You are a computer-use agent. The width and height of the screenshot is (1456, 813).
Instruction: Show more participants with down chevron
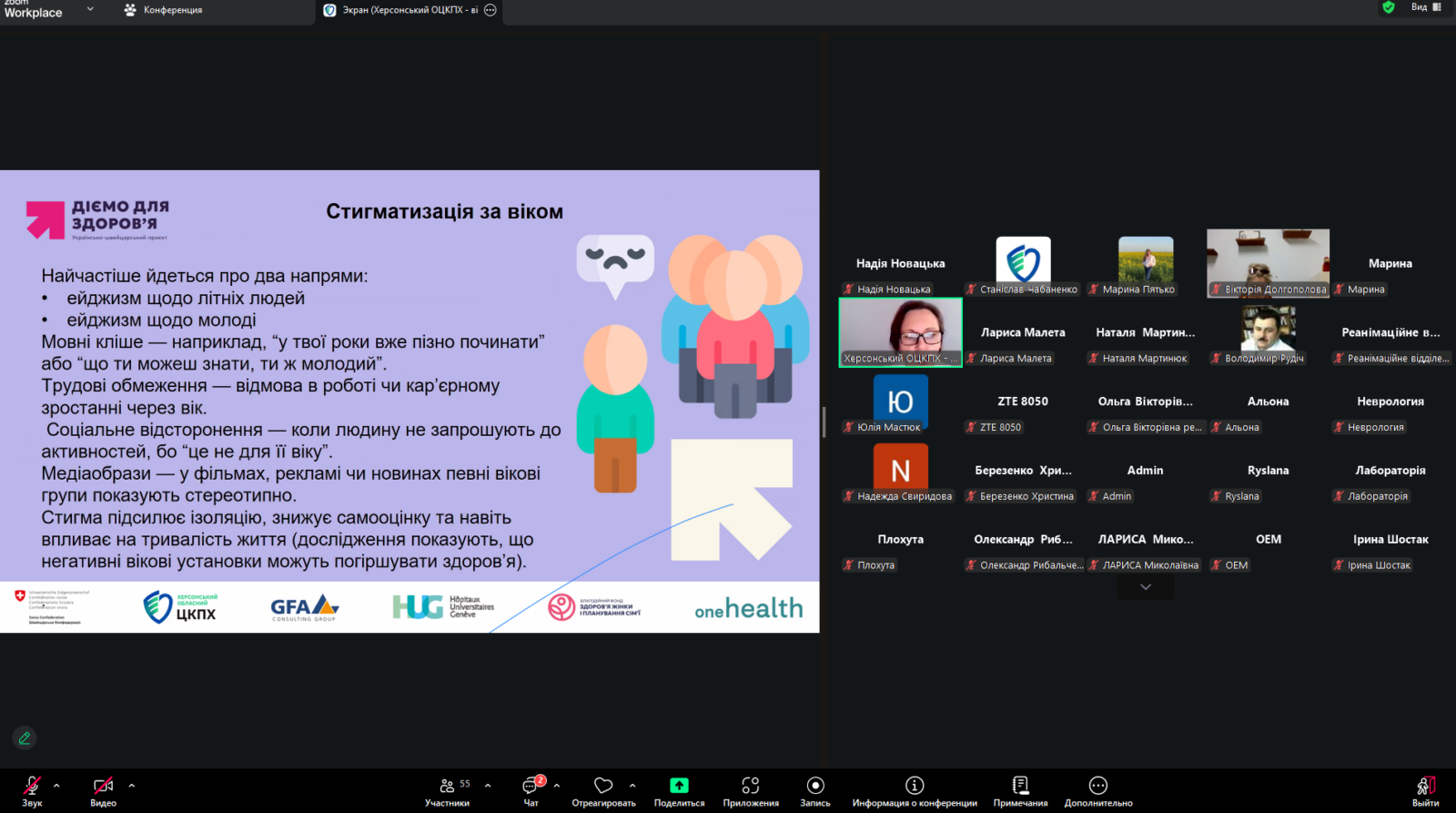pyautogui.click(x=1146, y=587)
